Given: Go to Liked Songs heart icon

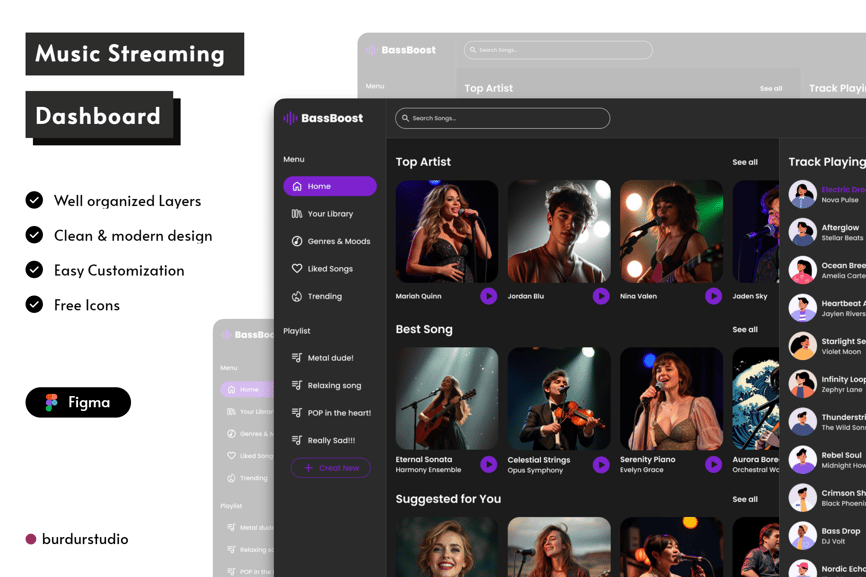Looking at the screenshot, I should pyautogui.click(x=297, y=269).
